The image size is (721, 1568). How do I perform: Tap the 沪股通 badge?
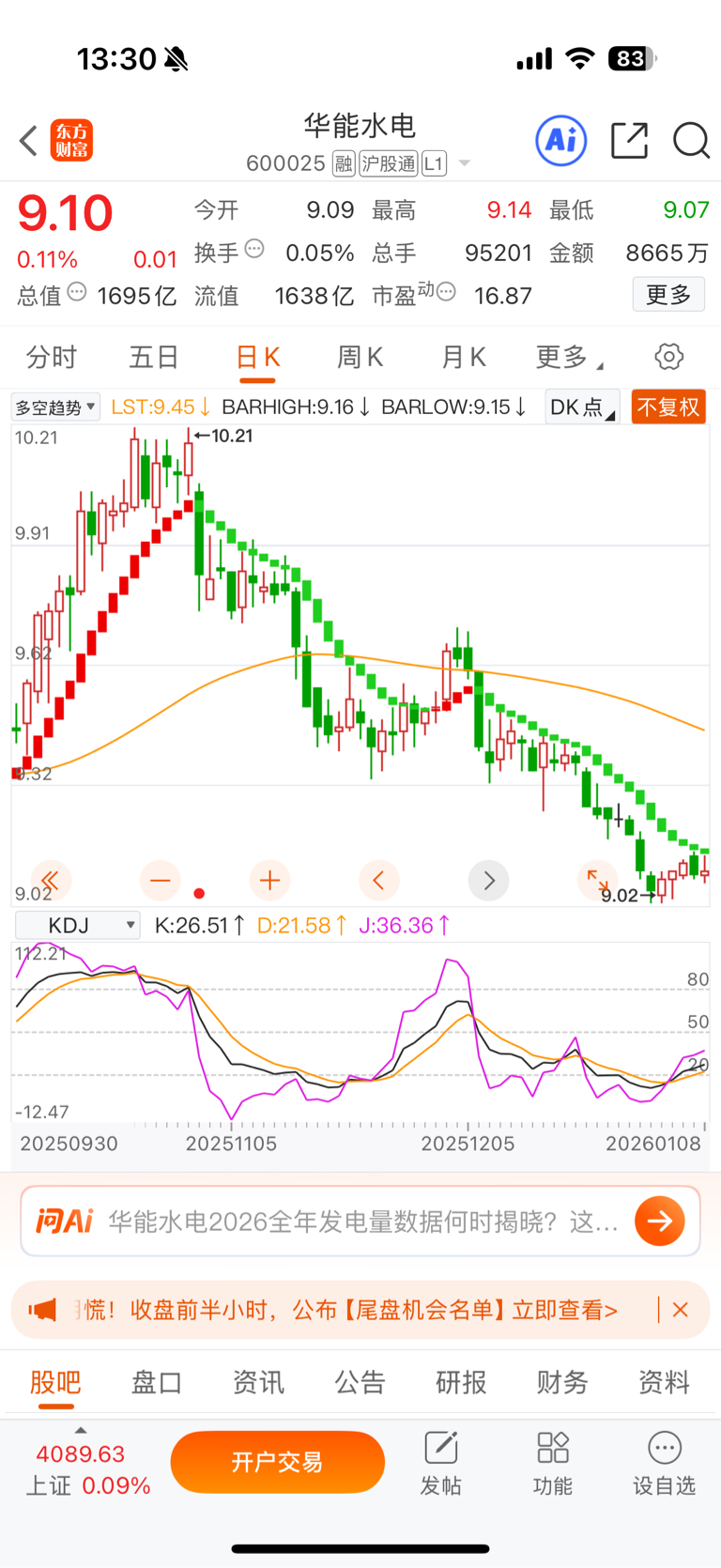pos(388,164)
